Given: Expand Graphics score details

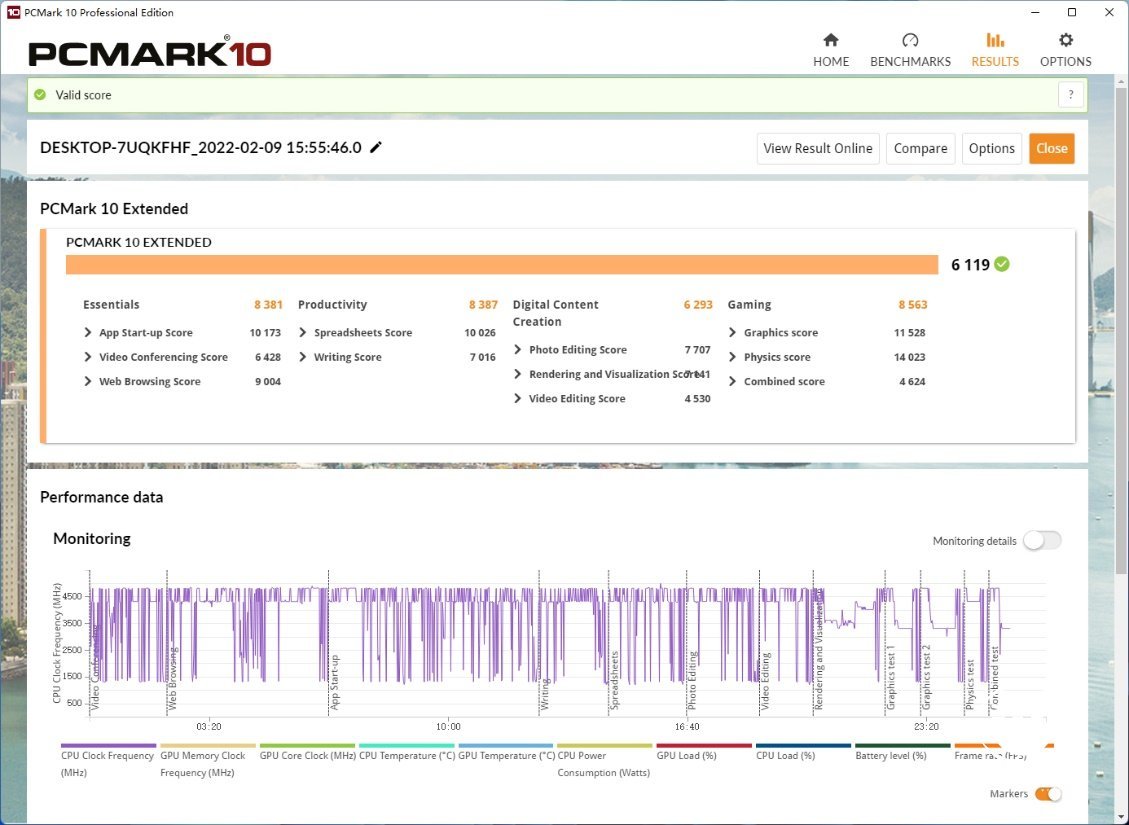Looking at the screenshot, I should 732,333.
